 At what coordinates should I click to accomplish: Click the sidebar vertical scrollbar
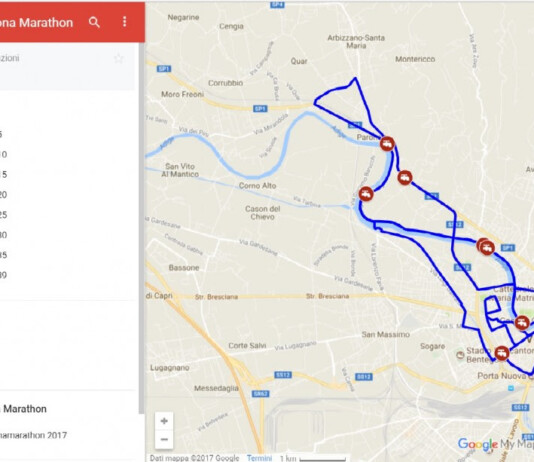point(142,228)
